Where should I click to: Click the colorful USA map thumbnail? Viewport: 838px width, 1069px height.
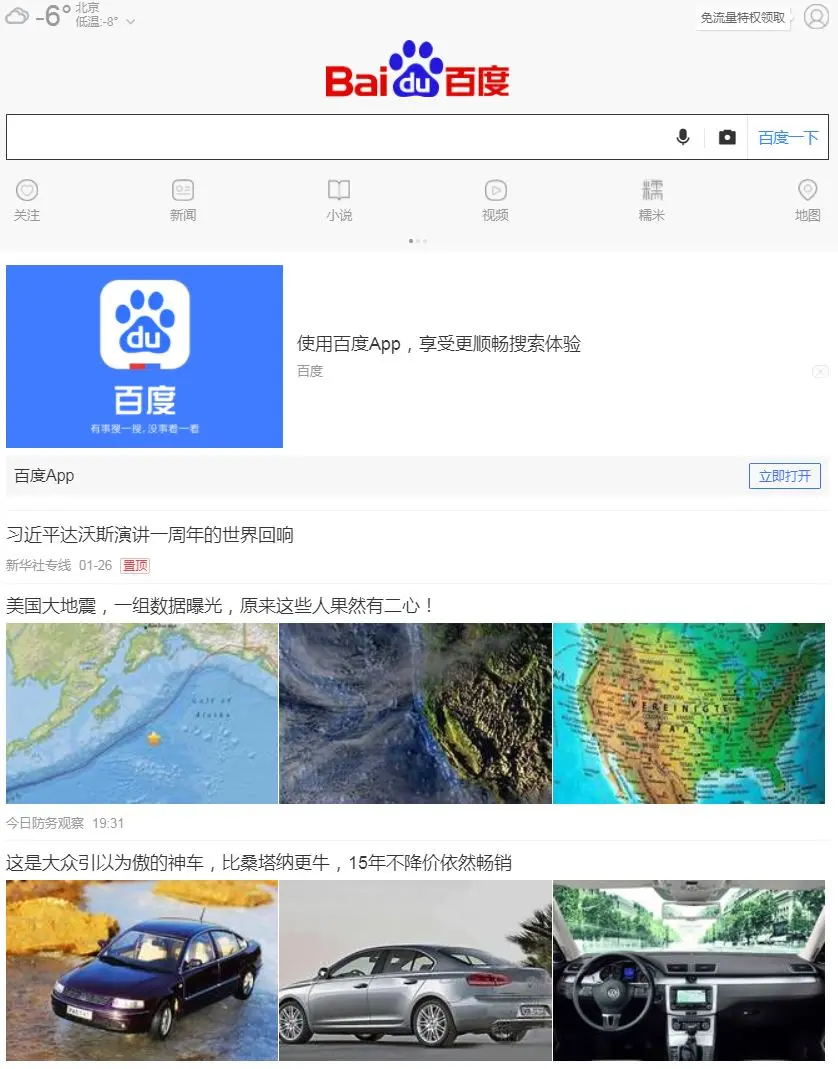coord(689,713)
